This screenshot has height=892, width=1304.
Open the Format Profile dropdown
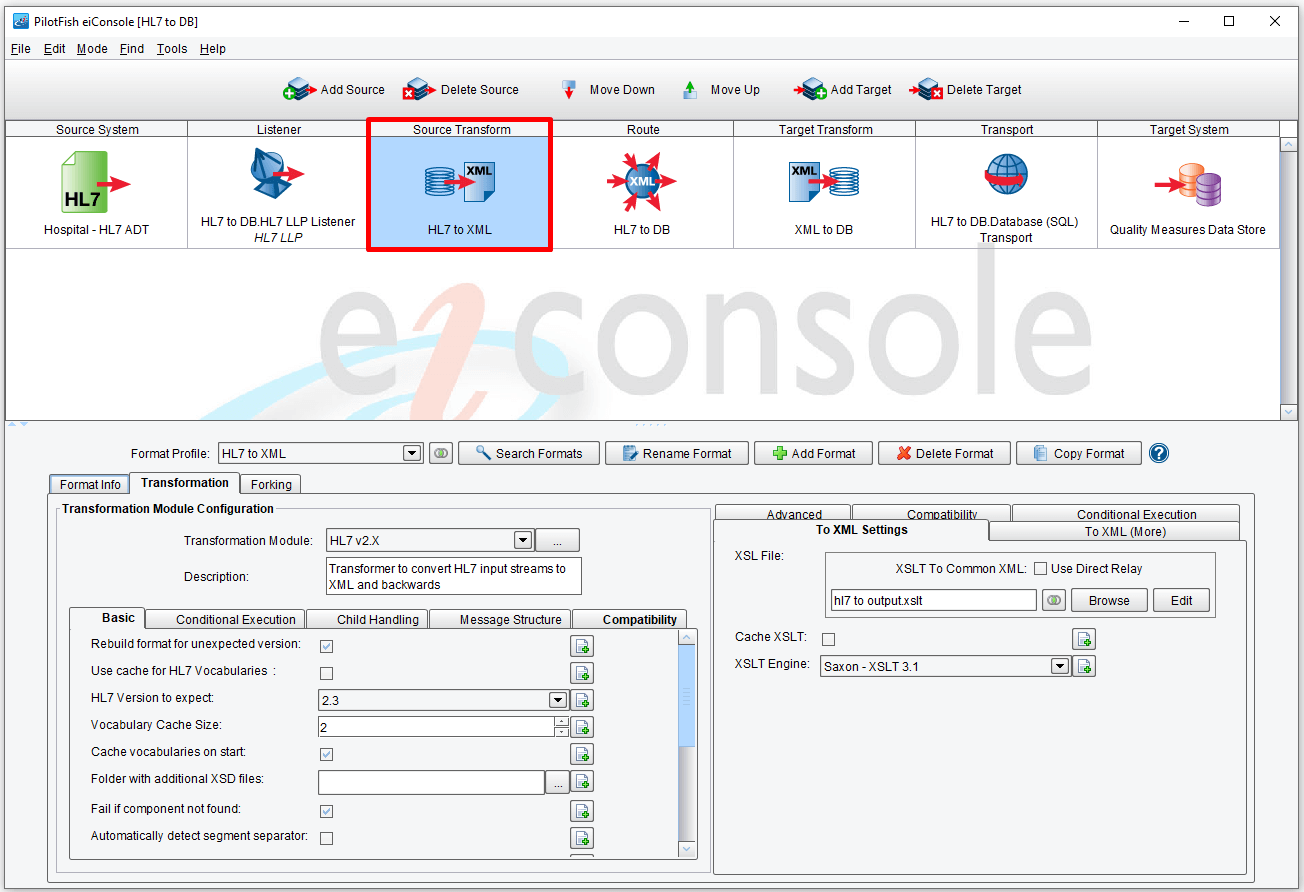[412, 453]
